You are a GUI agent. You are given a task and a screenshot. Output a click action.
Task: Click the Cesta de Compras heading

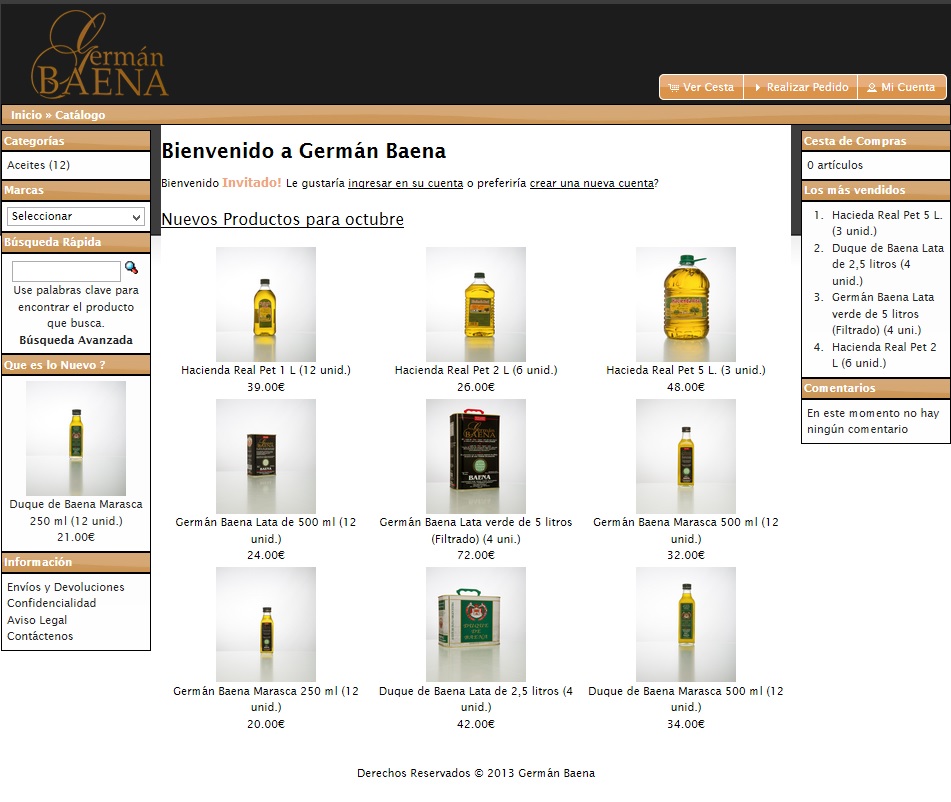pyautogui.click(x=855, y=141)
